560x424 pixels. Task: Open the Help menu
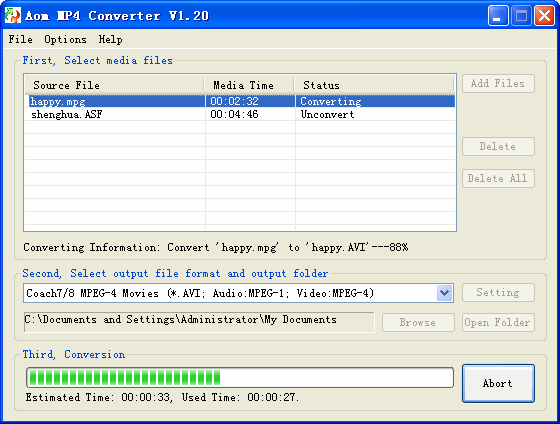coord(110,39)
